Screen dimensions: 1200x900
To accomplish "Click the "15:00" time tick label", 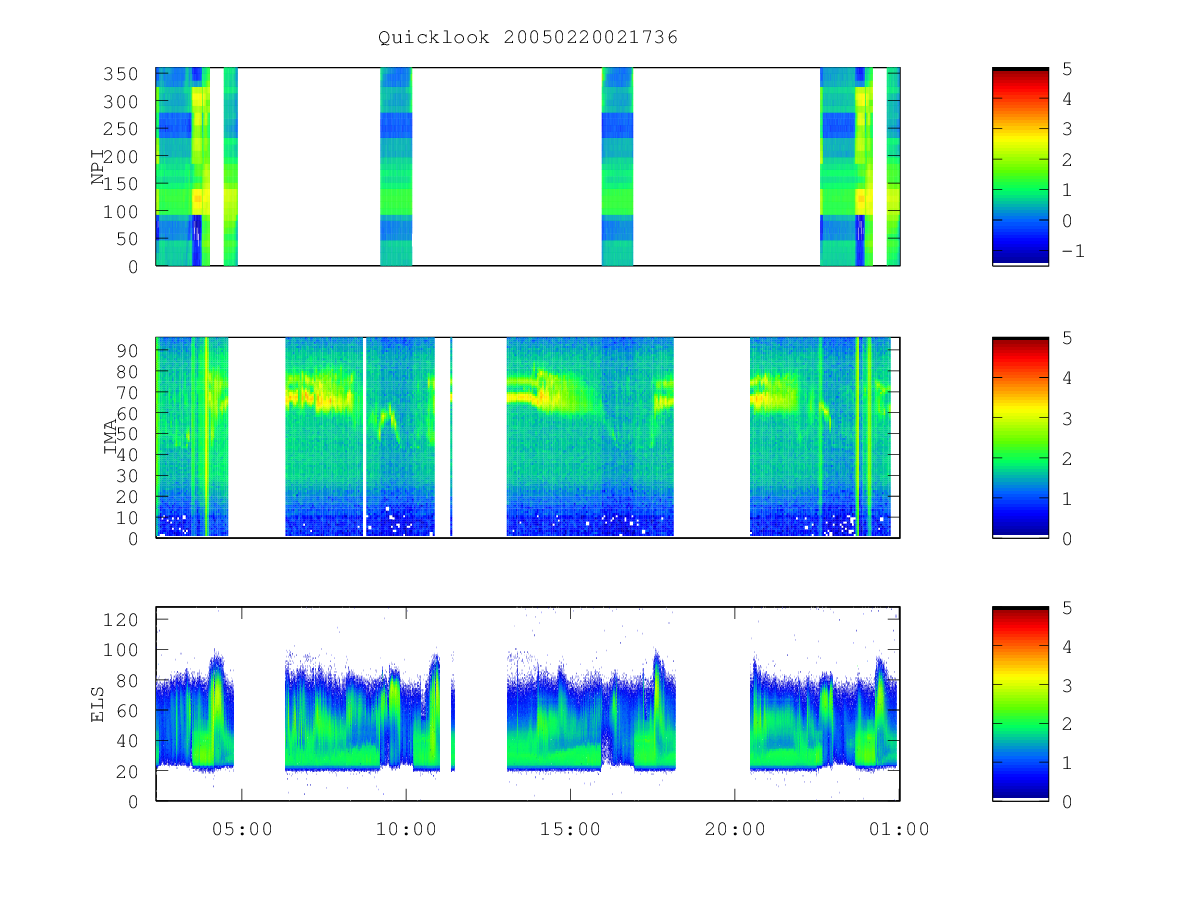I will [x=571, y=829].
